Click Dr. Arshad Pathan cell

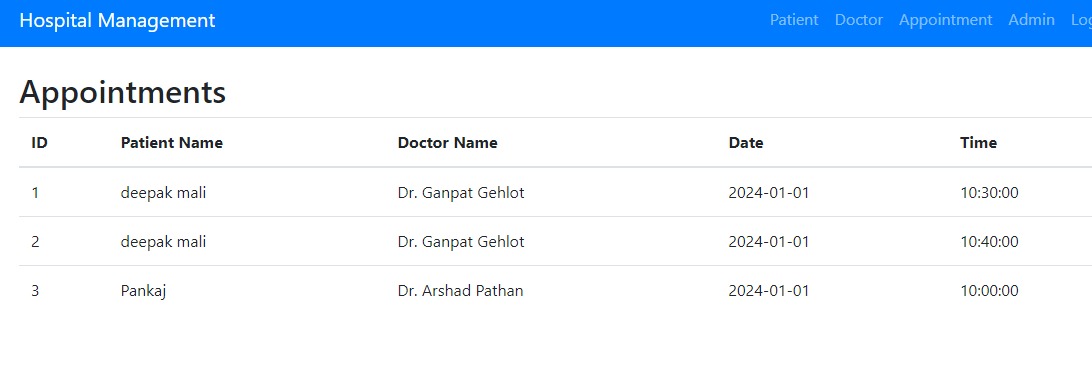pyautogui.click(x=460, y=291)
